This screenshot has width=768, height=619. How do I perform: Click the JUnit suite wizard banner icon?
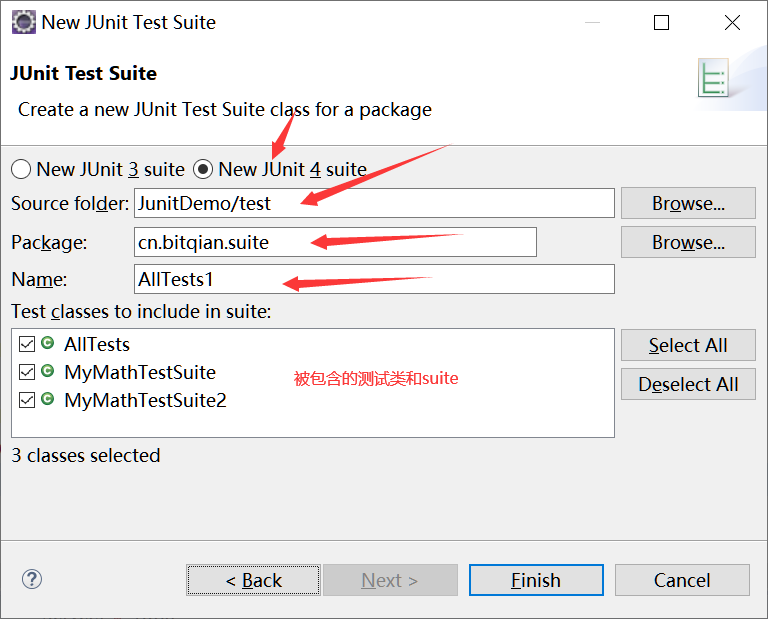713,78
